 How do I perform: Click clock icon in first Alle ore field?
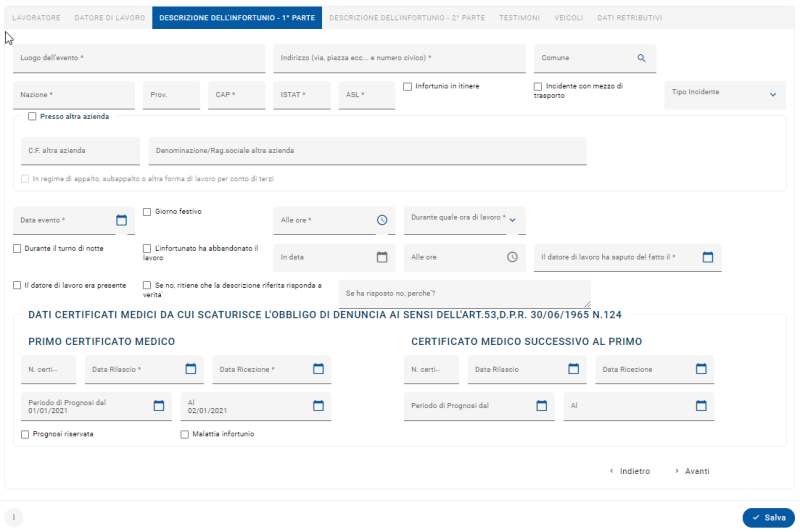pos(381,220)
